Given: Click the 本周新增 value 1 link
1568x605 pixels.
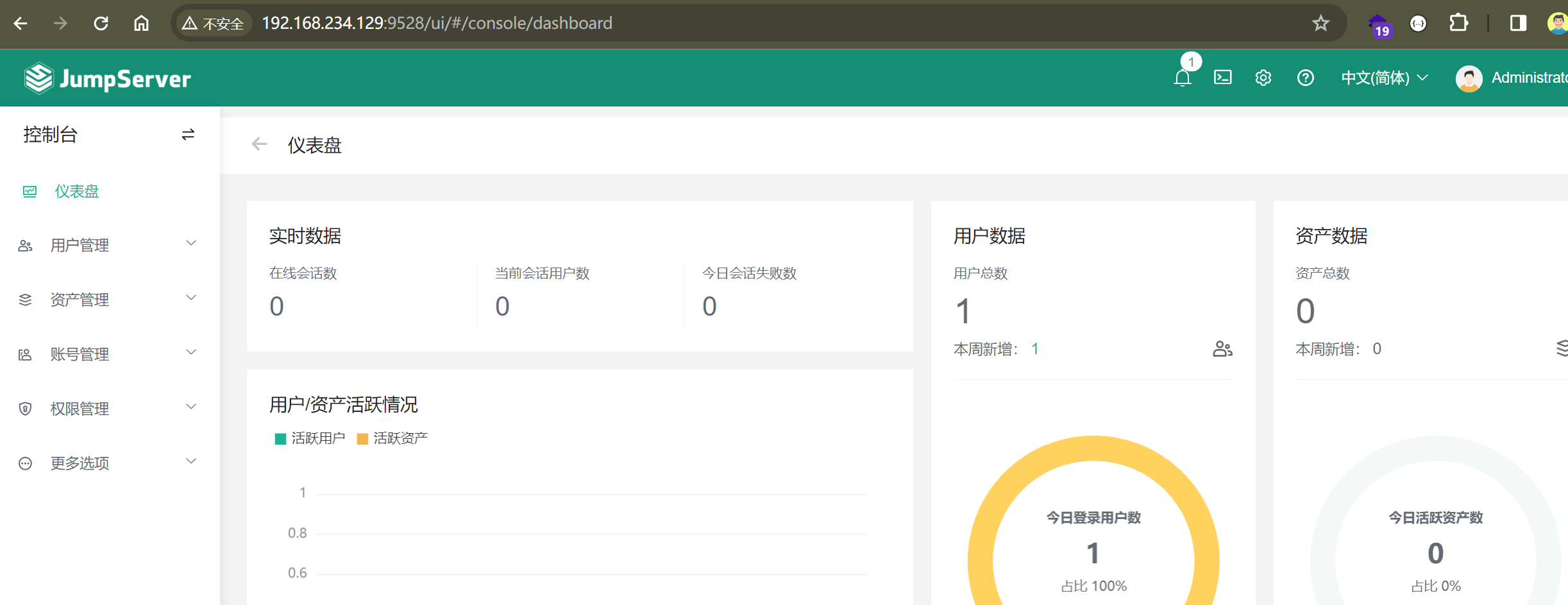Looking at the screenshot, I should click(x=1034, y=349).
